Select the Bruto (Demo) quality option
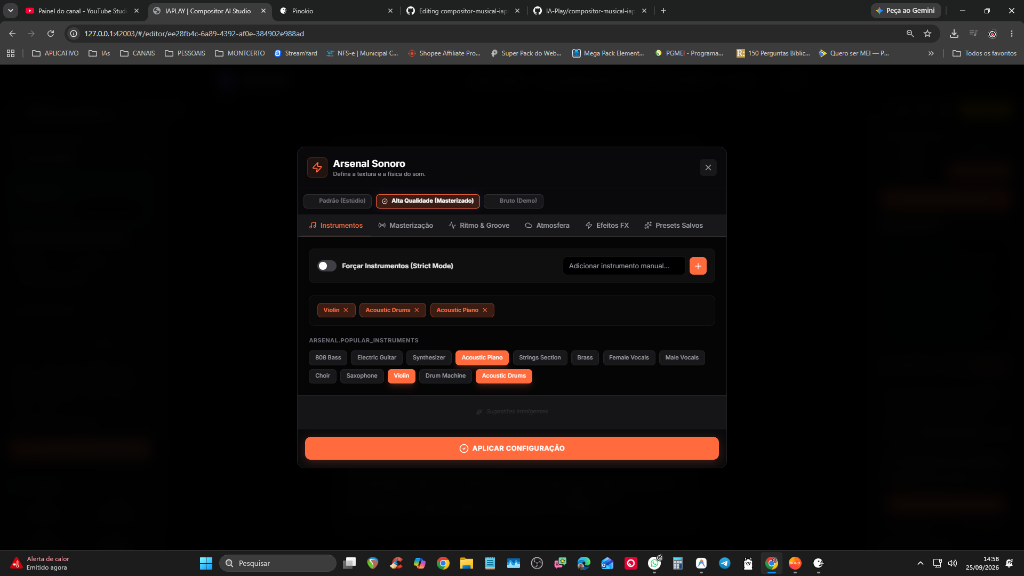 click(514, 201)
